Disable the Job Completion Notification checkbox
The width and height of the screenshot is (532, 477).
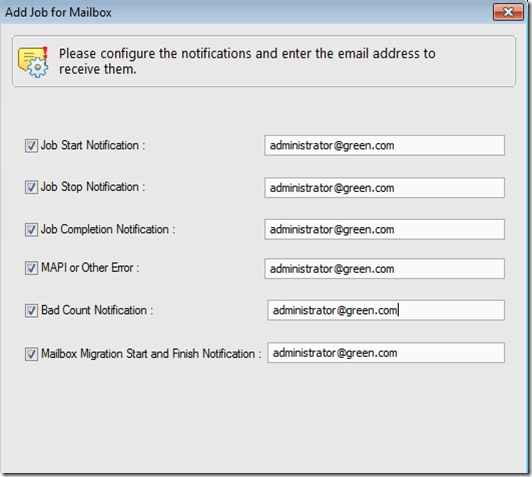[31, 230]
